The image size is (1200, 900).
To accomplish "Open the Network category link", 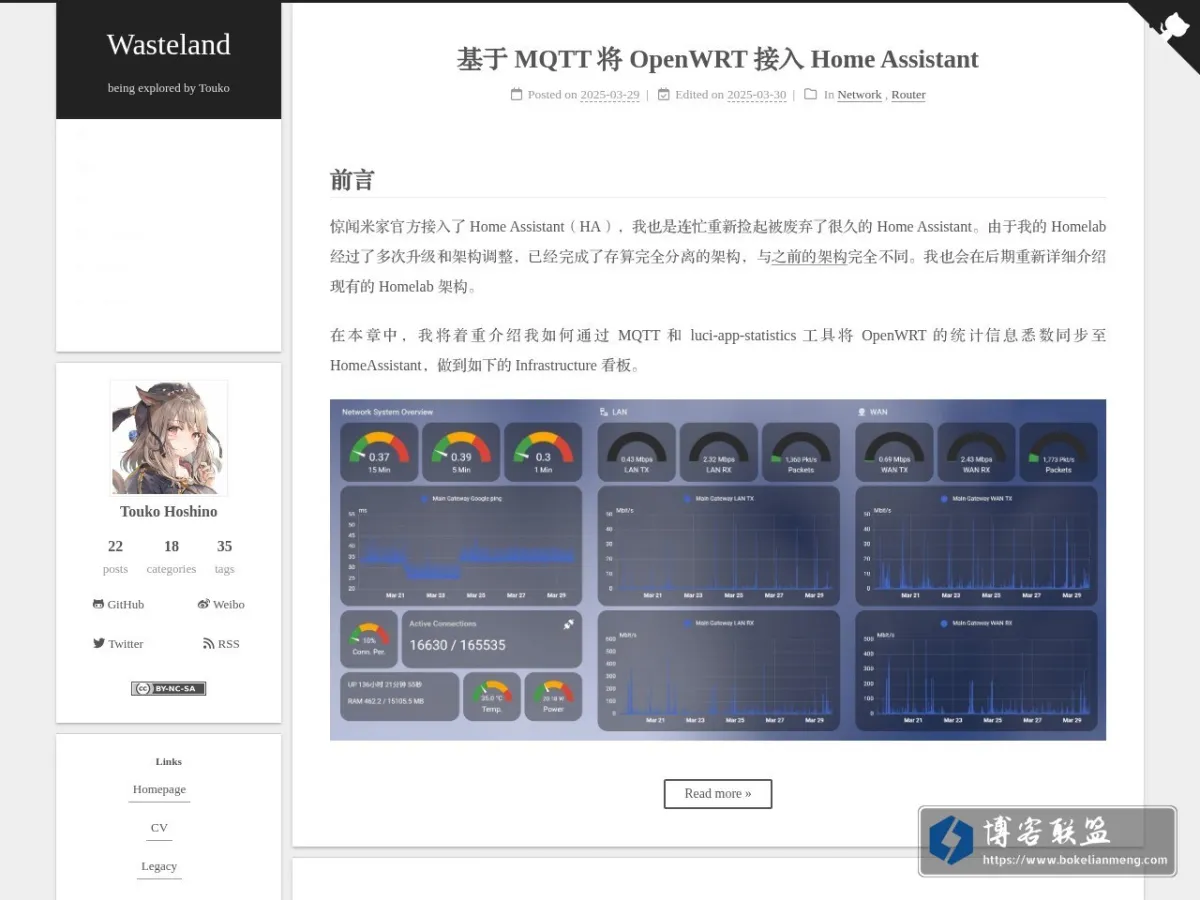I will click(x=859, y=95).
